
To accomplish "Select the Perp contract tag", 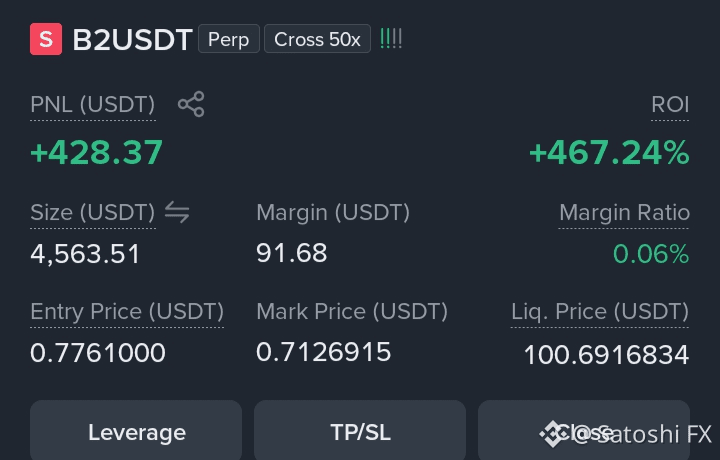I will click(229, 39).
